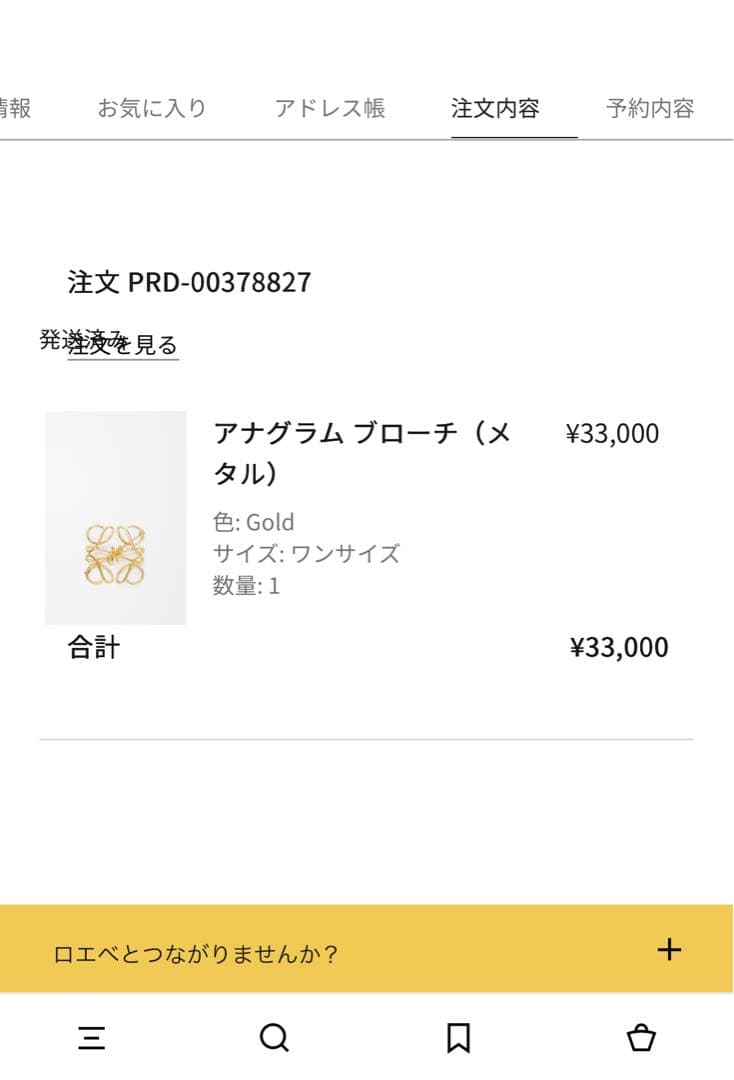Click the 合計 total label
Viewport: 734px width, 1080px height.
coord(94,648)
